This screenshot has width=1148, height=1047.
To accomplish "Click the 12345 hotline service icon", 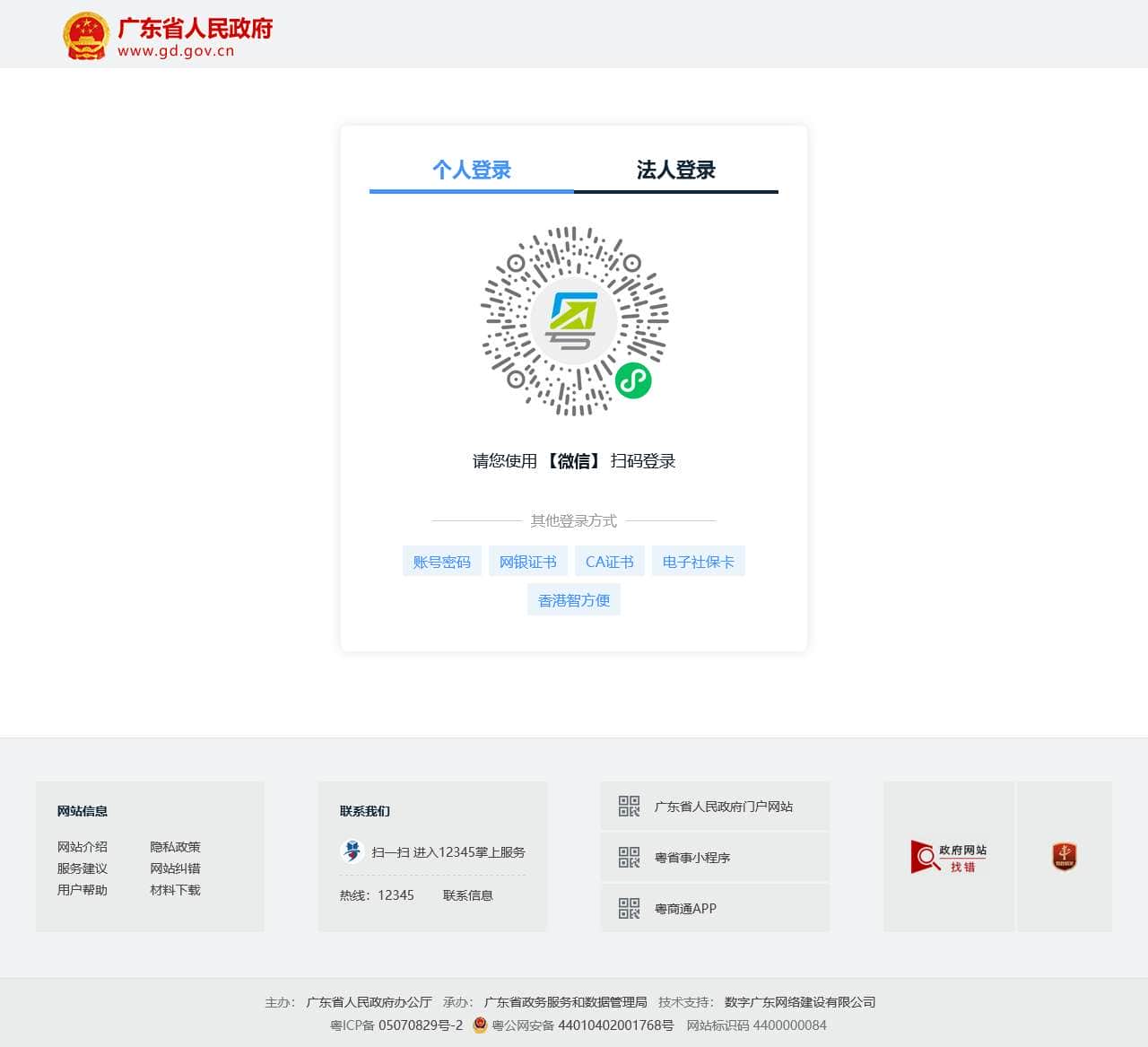I will pos(352,851).
